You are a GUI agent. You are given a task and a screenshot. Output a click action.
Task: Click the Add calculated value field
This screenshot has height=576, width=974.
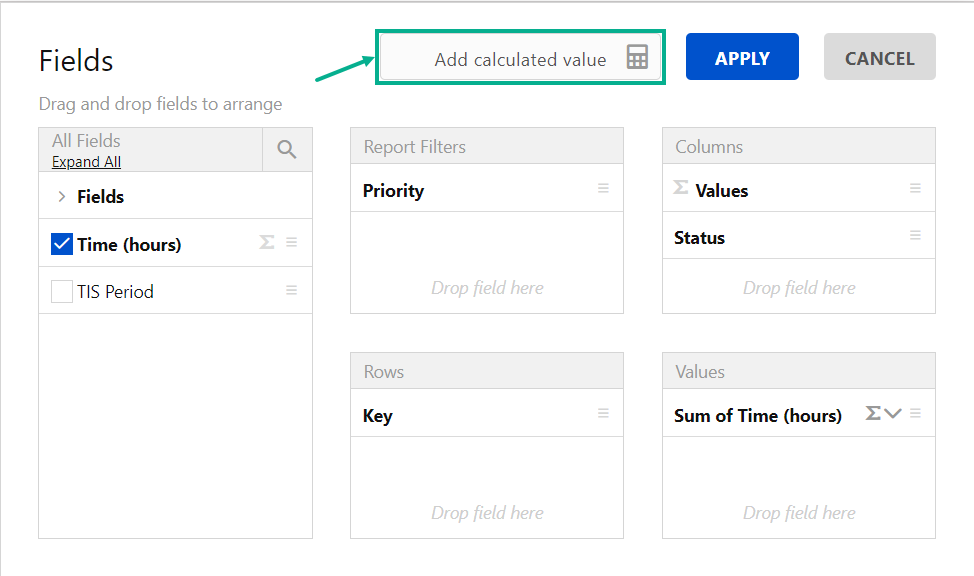pyautogui.click(x=519, y=59)
